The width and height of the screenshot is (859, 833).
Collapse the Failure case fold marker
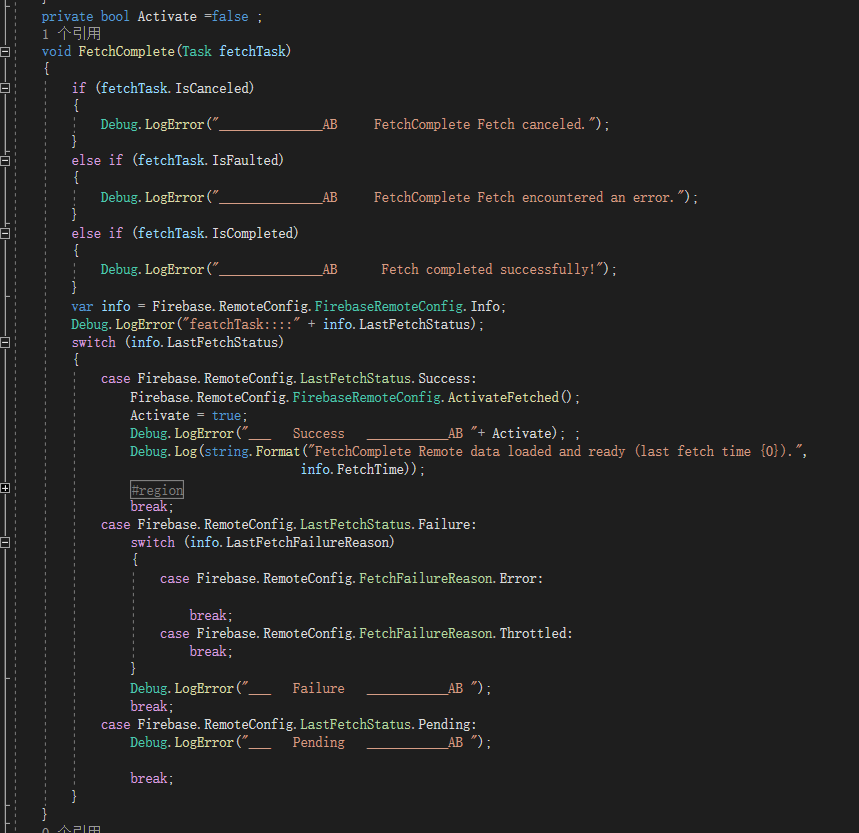click(5, 523)
